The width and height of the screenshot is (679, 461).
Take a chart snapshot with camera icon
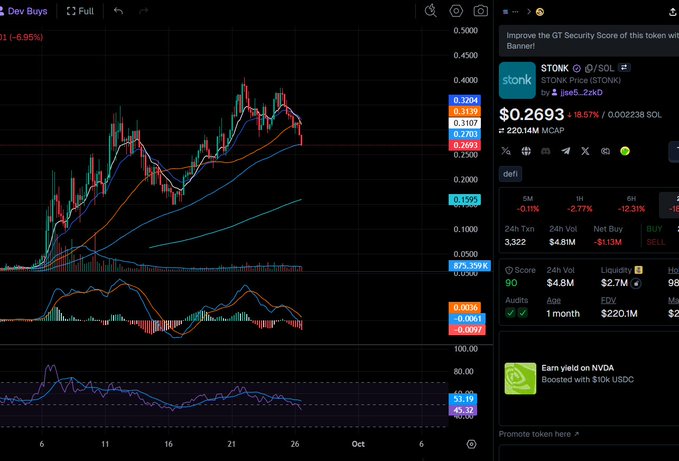tap(481, 10)
